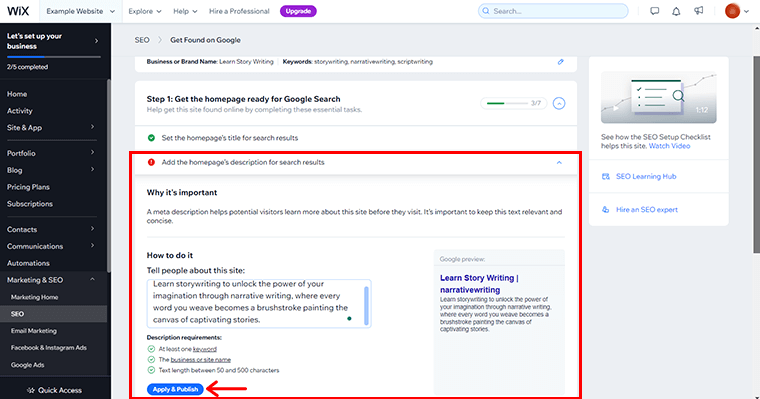The height and width of the screenshot is (399, 760).
Task: Click the Watch Video link
Action: (x=669, y=146)
